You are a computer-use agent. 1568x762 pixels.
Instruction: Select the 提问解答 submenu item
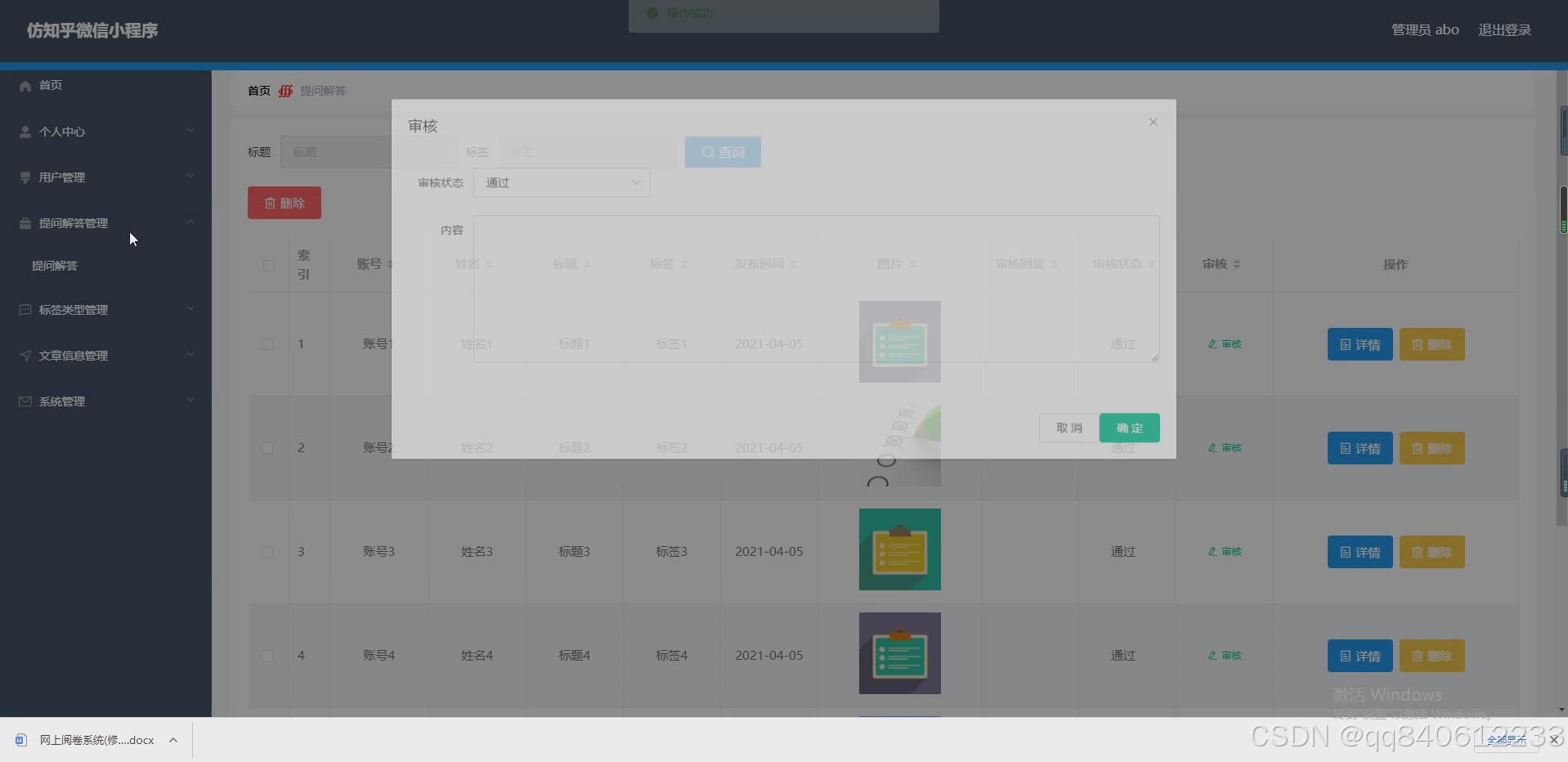point(55,266)
